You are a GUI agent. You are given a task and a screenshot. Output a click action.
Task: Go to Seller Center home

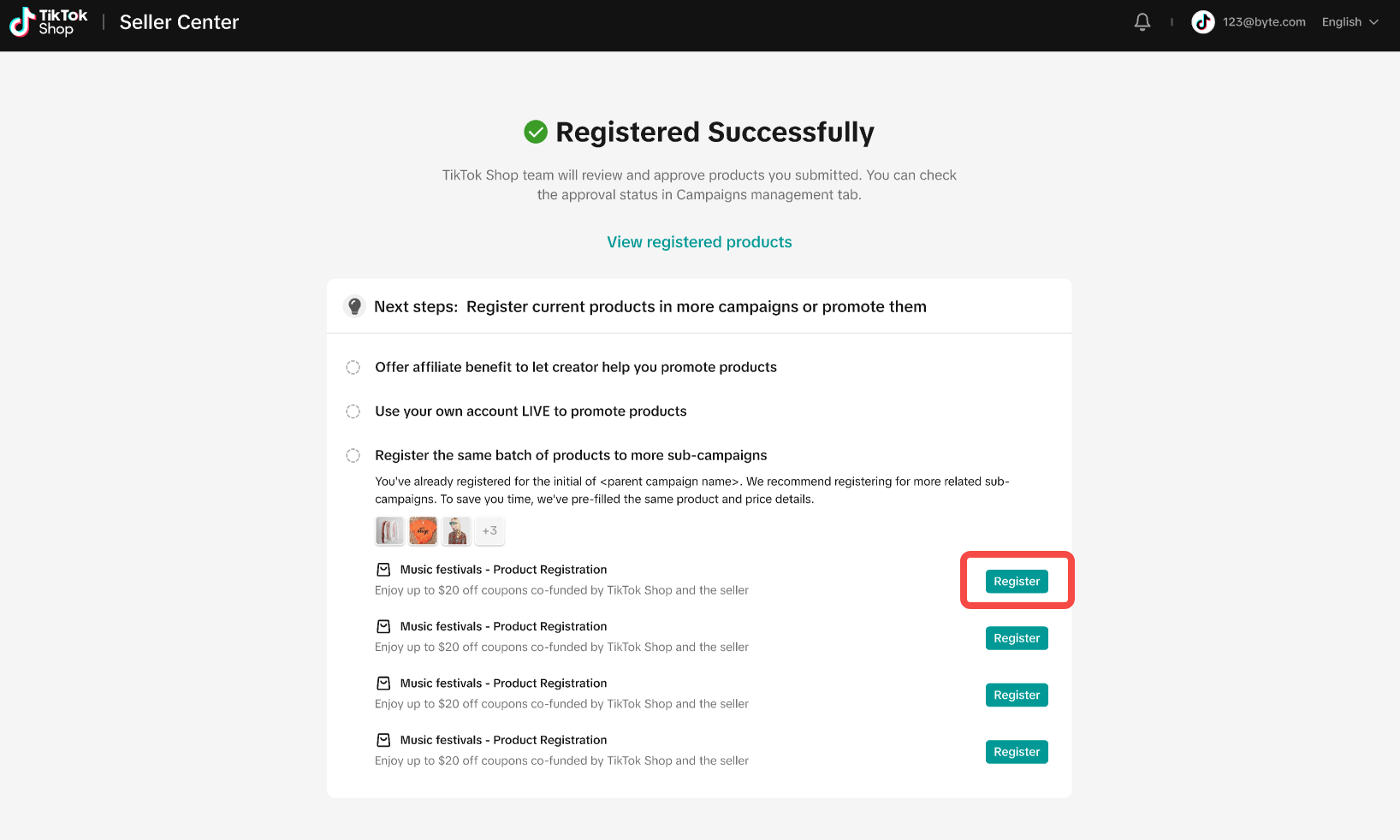(179, 22)
